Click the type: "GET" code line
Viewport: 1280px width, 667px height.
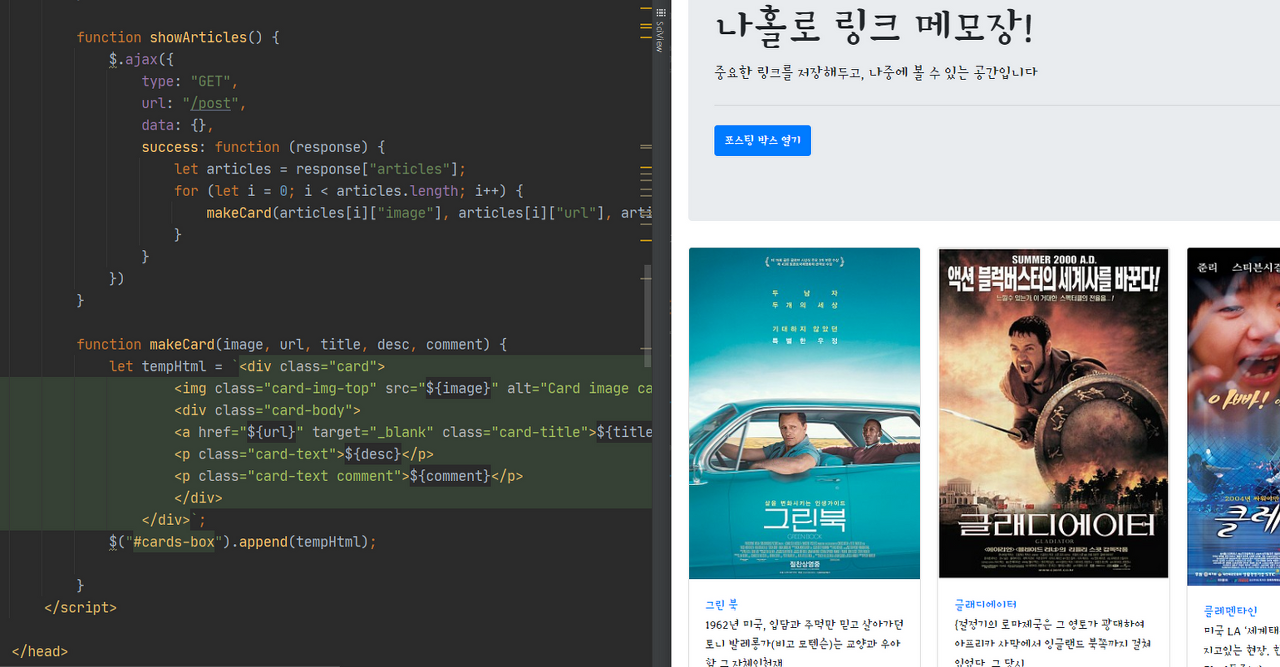click(x=190, y=81)
